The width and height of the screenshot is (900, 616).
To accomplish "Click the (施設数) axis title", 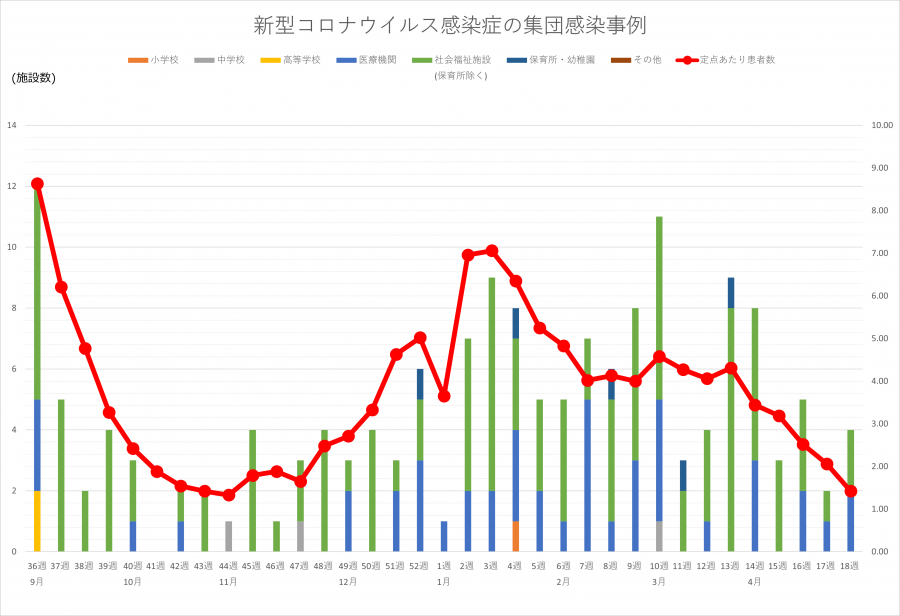I will pos(33,78).
